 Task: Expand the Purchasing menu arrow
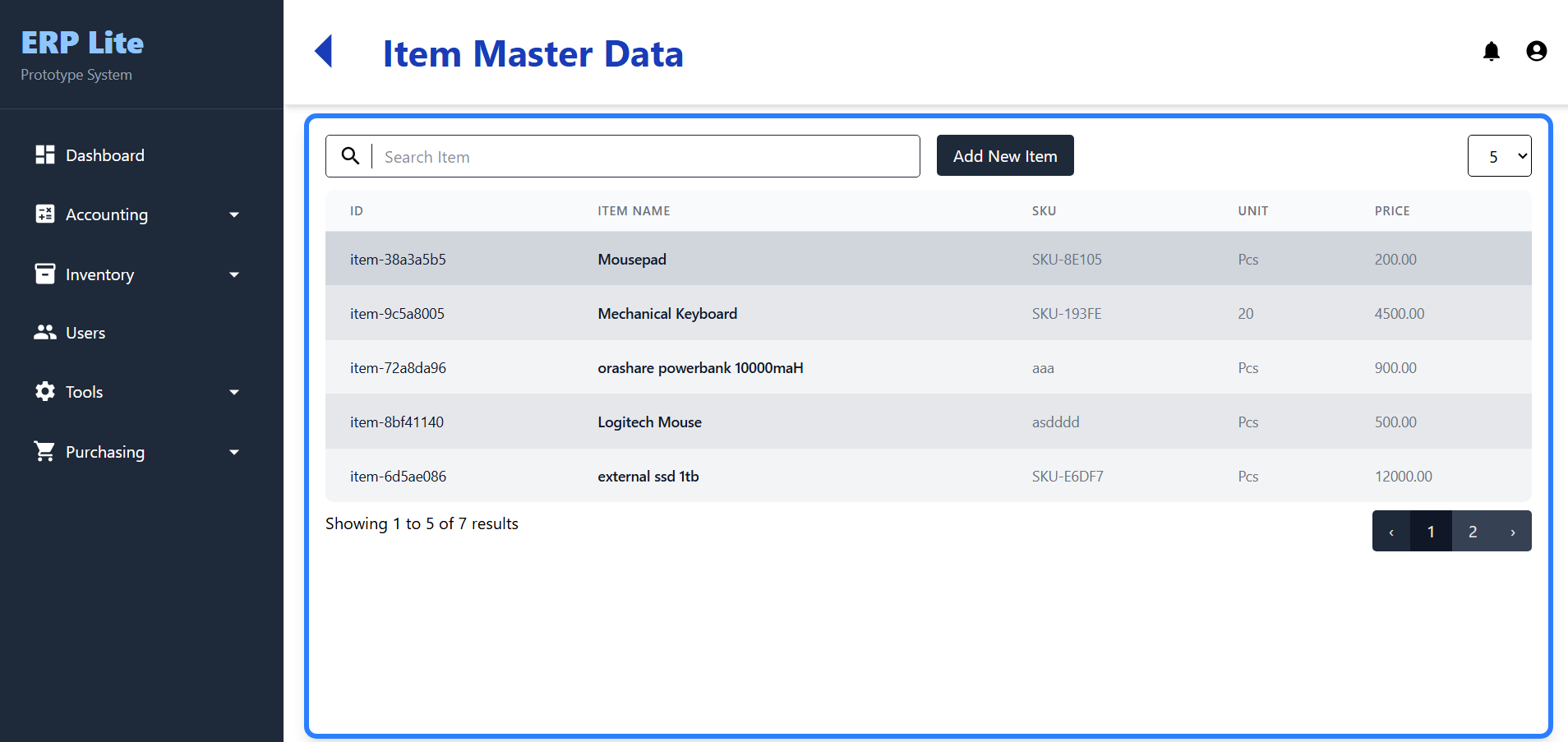click(x=234, y=453)
